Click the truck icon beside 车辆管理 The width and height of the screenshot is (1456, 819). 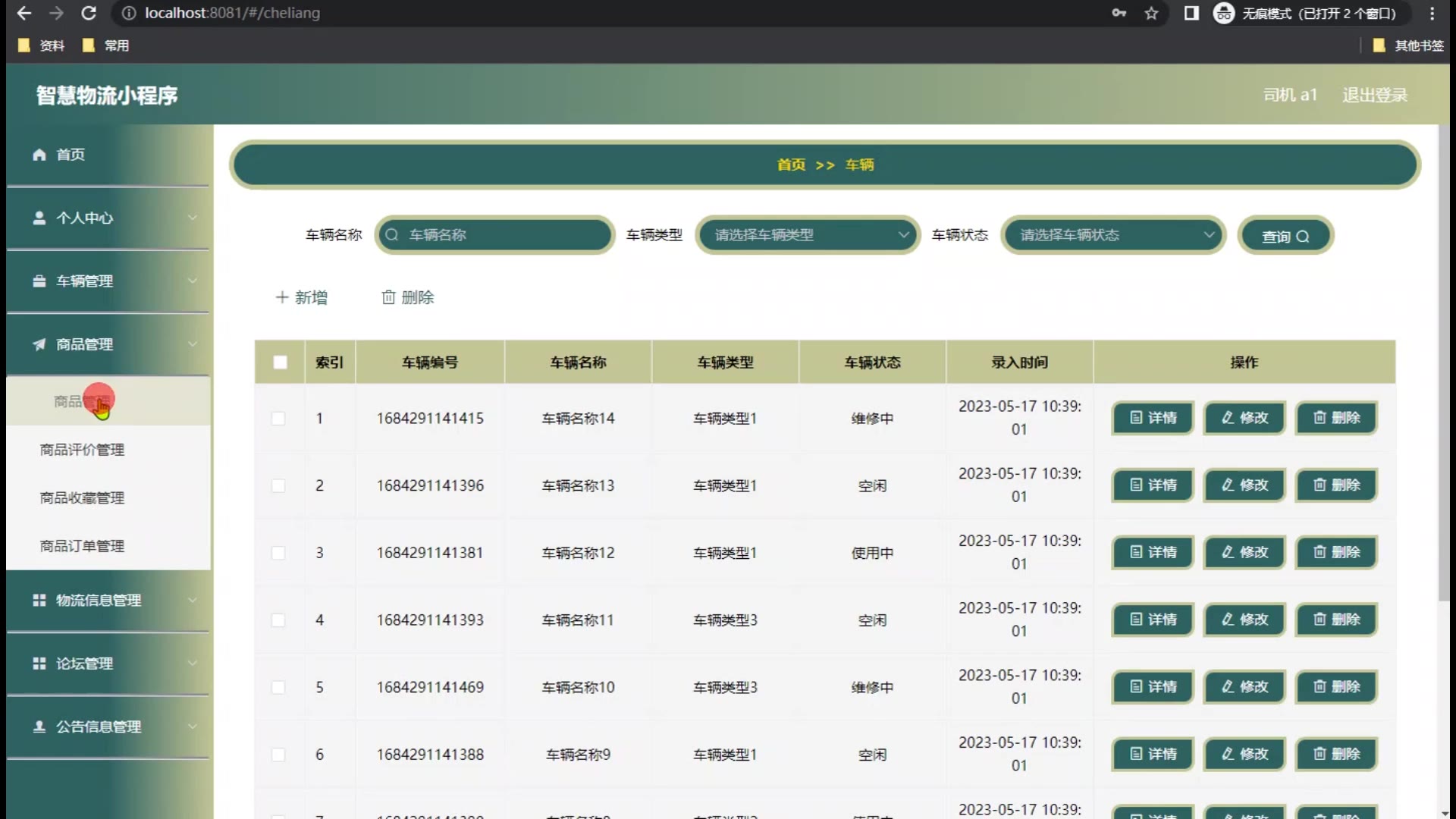click(39, 281)
